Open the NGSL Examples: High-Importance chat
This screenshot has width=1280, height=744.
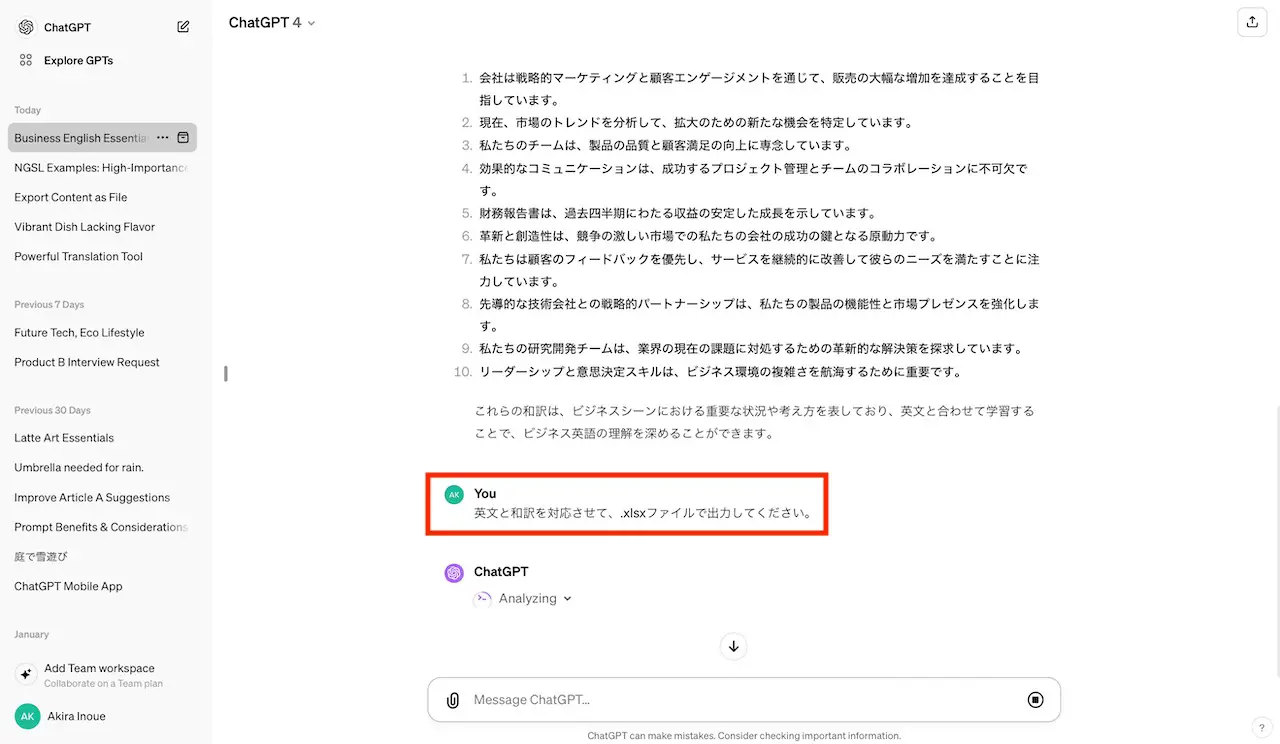tap(102, 168)
